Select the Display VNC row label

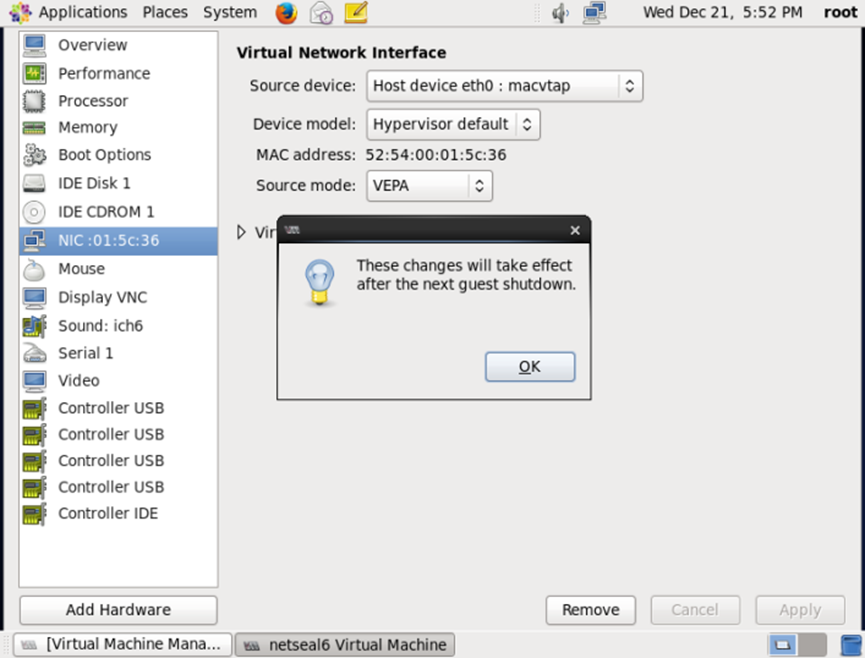(x=103, y=298)
